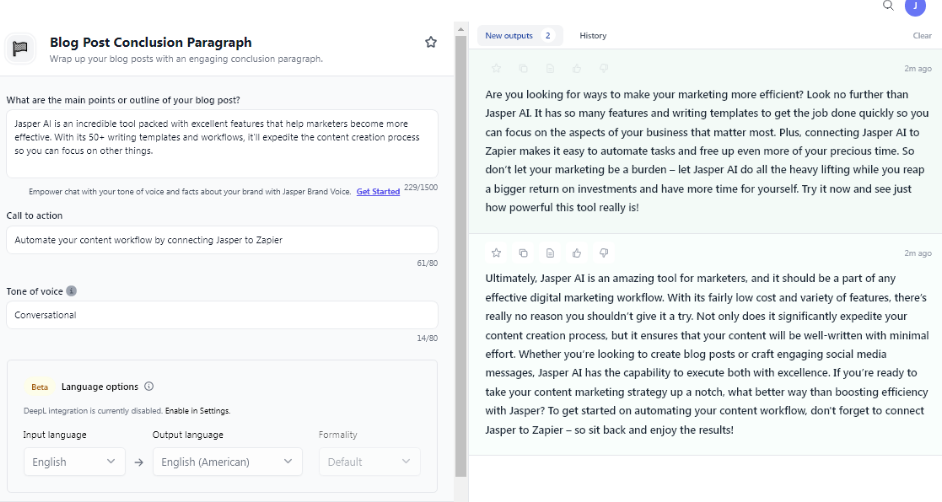The height and width of the screenshot is (502, 942).
Task: Click the "2" count badge on New outputs
Action: 548,35
